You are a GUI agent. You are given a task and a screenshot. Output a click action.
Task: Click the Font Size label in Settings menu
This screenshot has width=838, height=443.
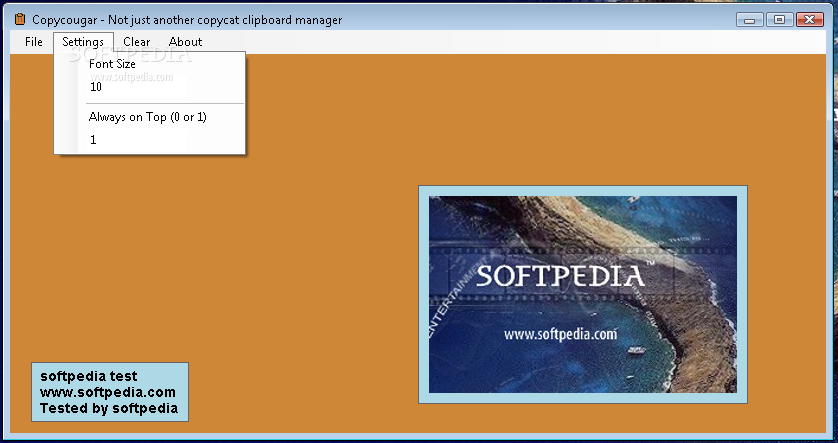point(112,64)
